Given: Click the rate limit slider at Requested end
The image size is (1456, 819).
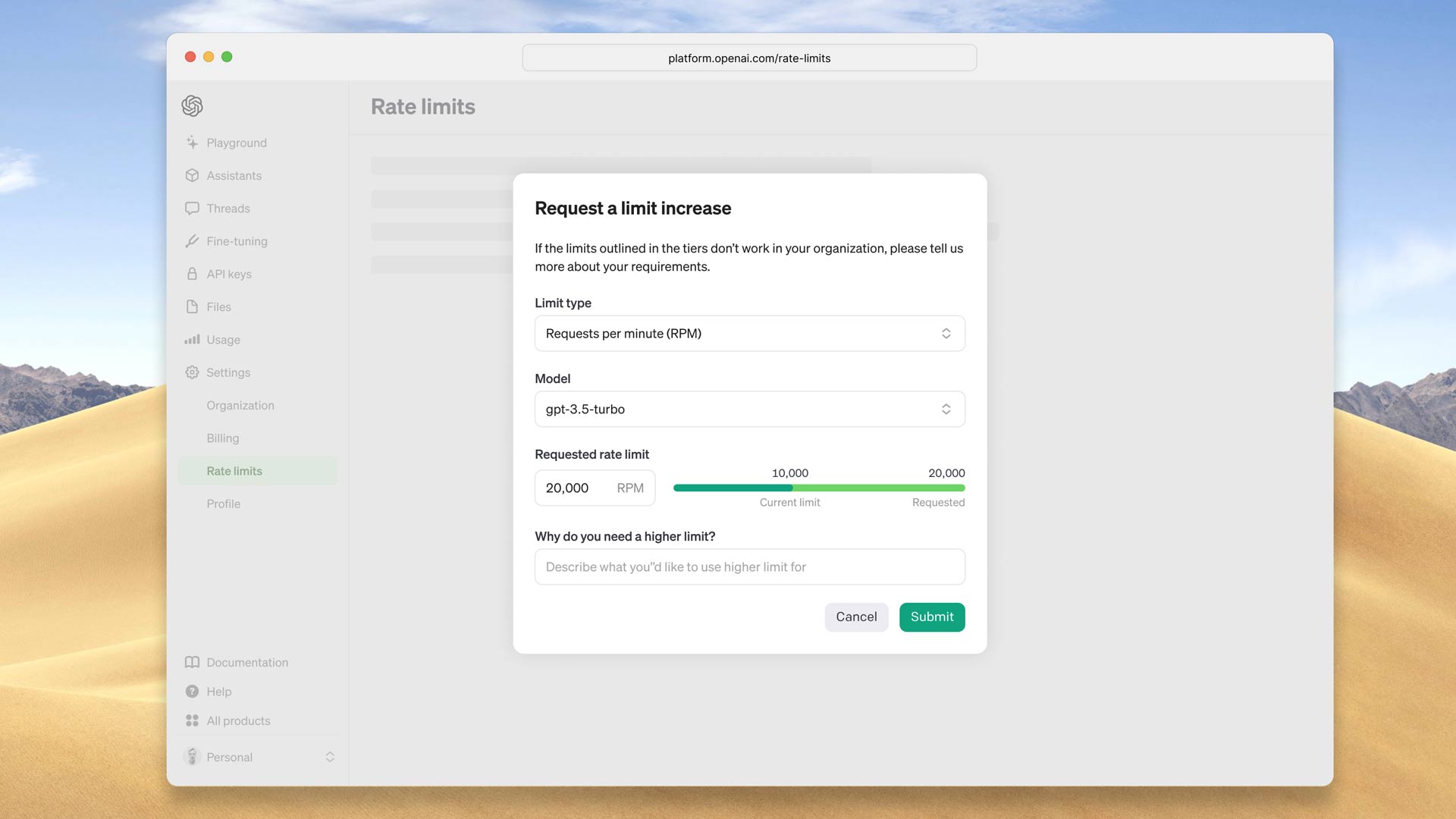Looking at the screenshot, I should click(x=963, y=488).
